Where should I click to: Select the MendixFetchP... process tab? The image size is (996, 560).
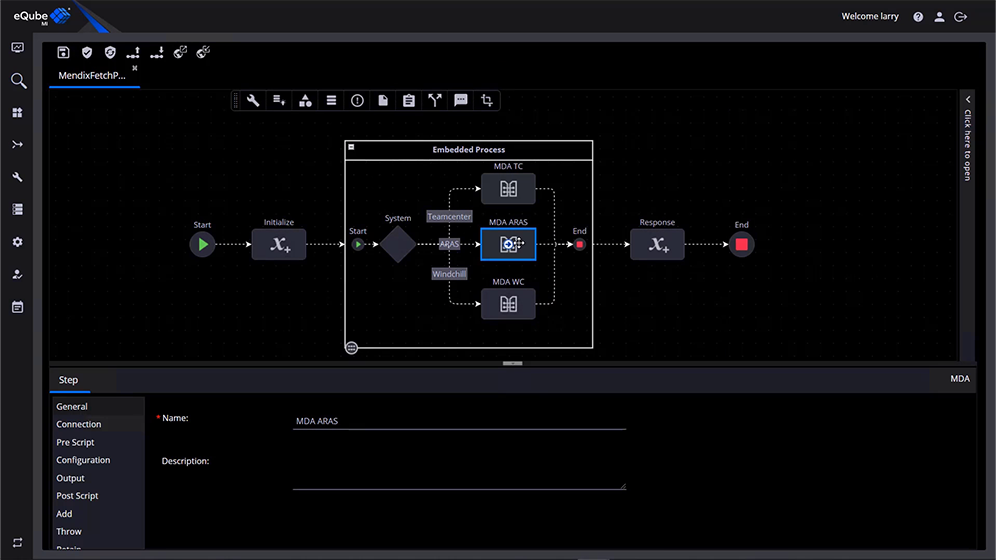point(92,76)
